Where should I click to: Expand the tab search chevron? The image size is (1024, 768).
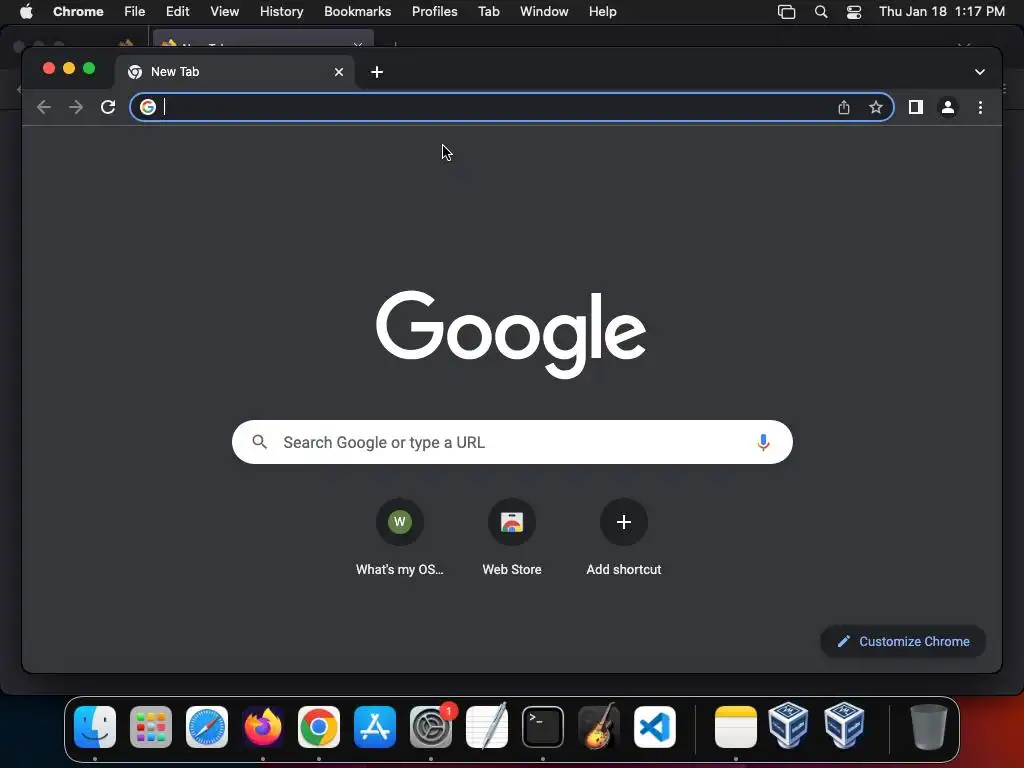coord(980,72)
